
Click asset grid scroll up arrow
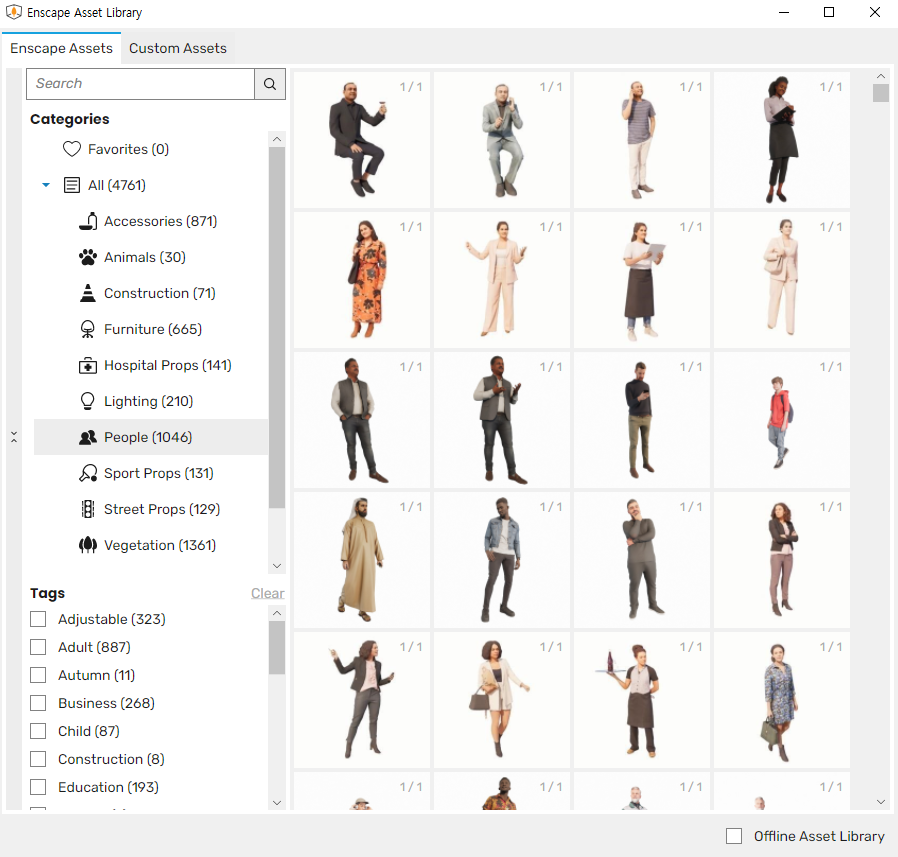coord(881,76)
